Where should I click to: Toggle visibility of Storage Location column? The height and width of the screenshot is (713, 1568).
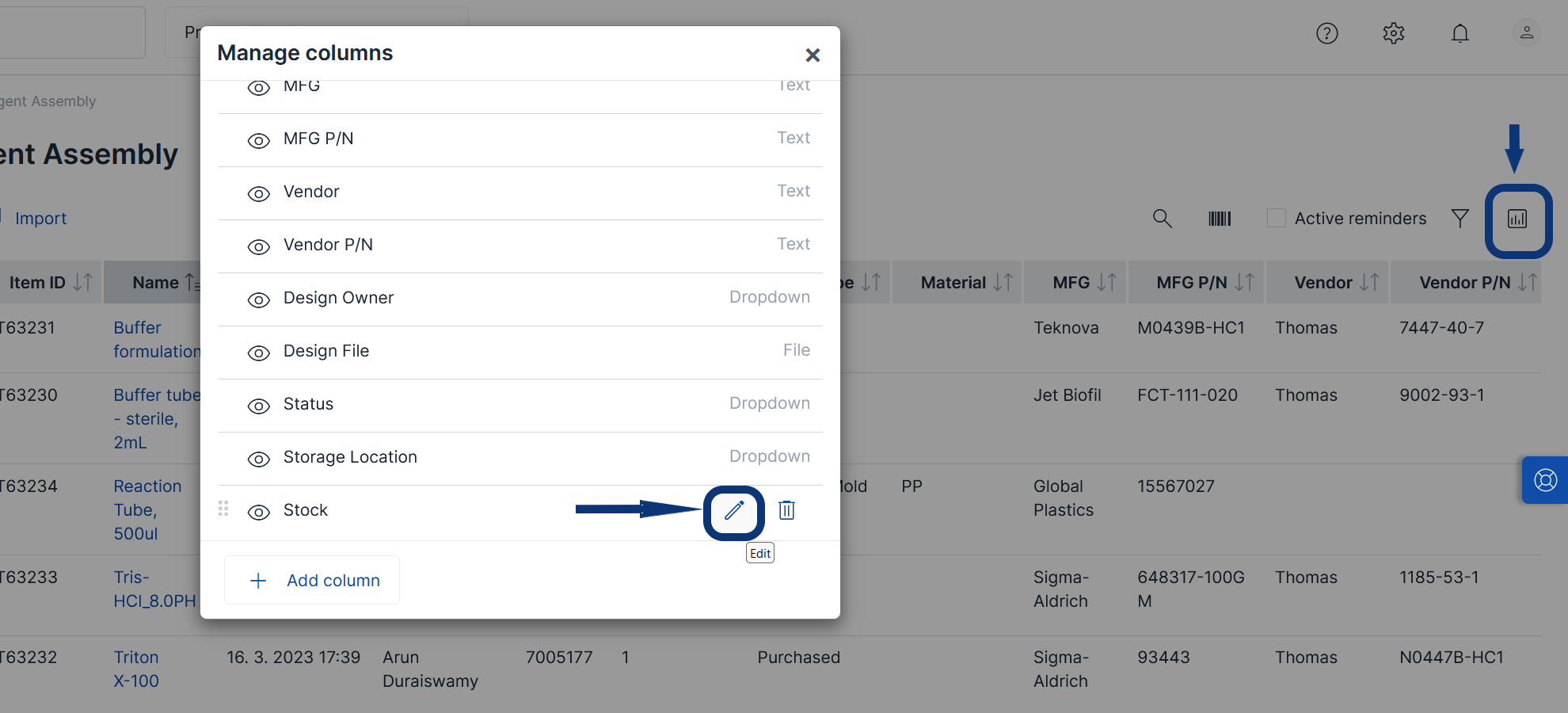[259, 459]
